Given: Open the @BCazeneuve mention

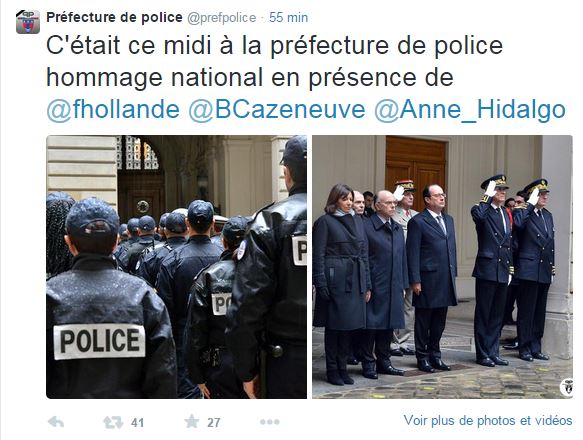Looking at the screenshot, I should [x=277, y=110].
